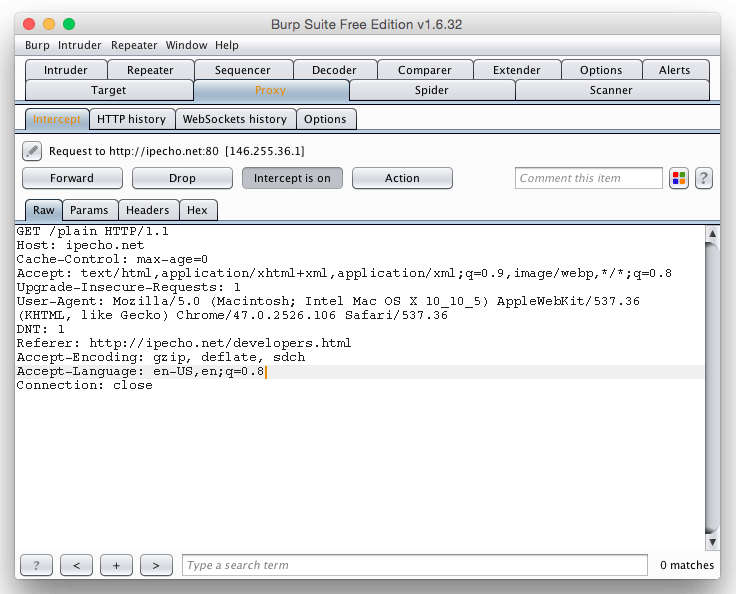This screenshot has height=594, width=736.
Task: Switch to the Scanner tab
Action: [x=611, y=90]
